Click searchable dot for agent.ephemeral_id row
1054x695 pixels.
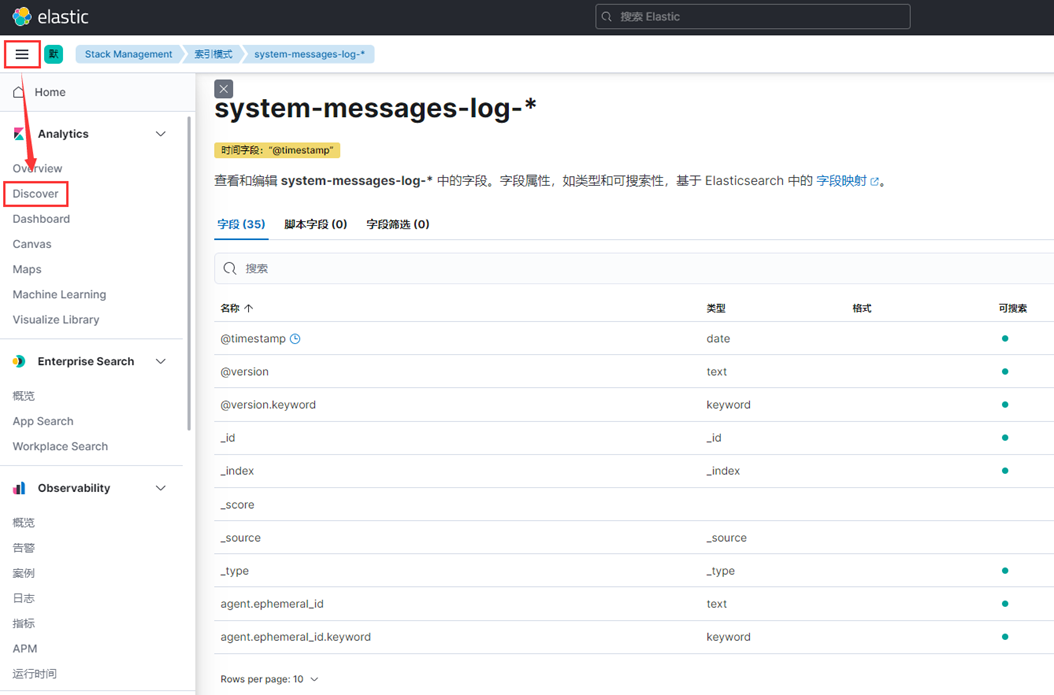1005,604
